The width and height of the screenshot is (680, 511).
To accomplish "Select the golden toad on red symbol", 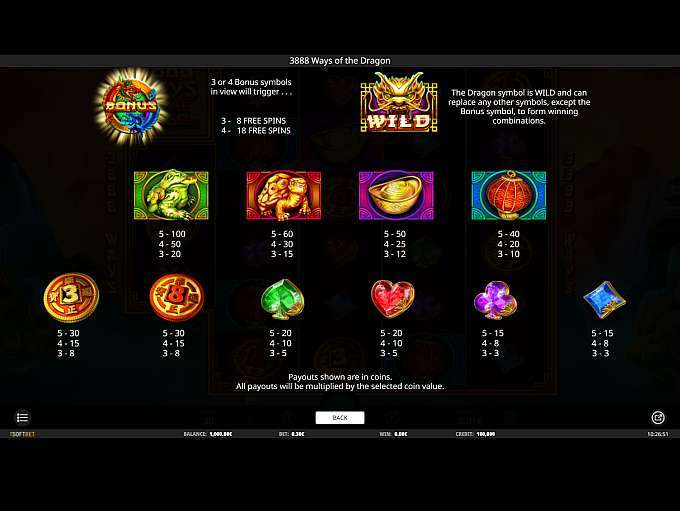I will tap(284, 195).
